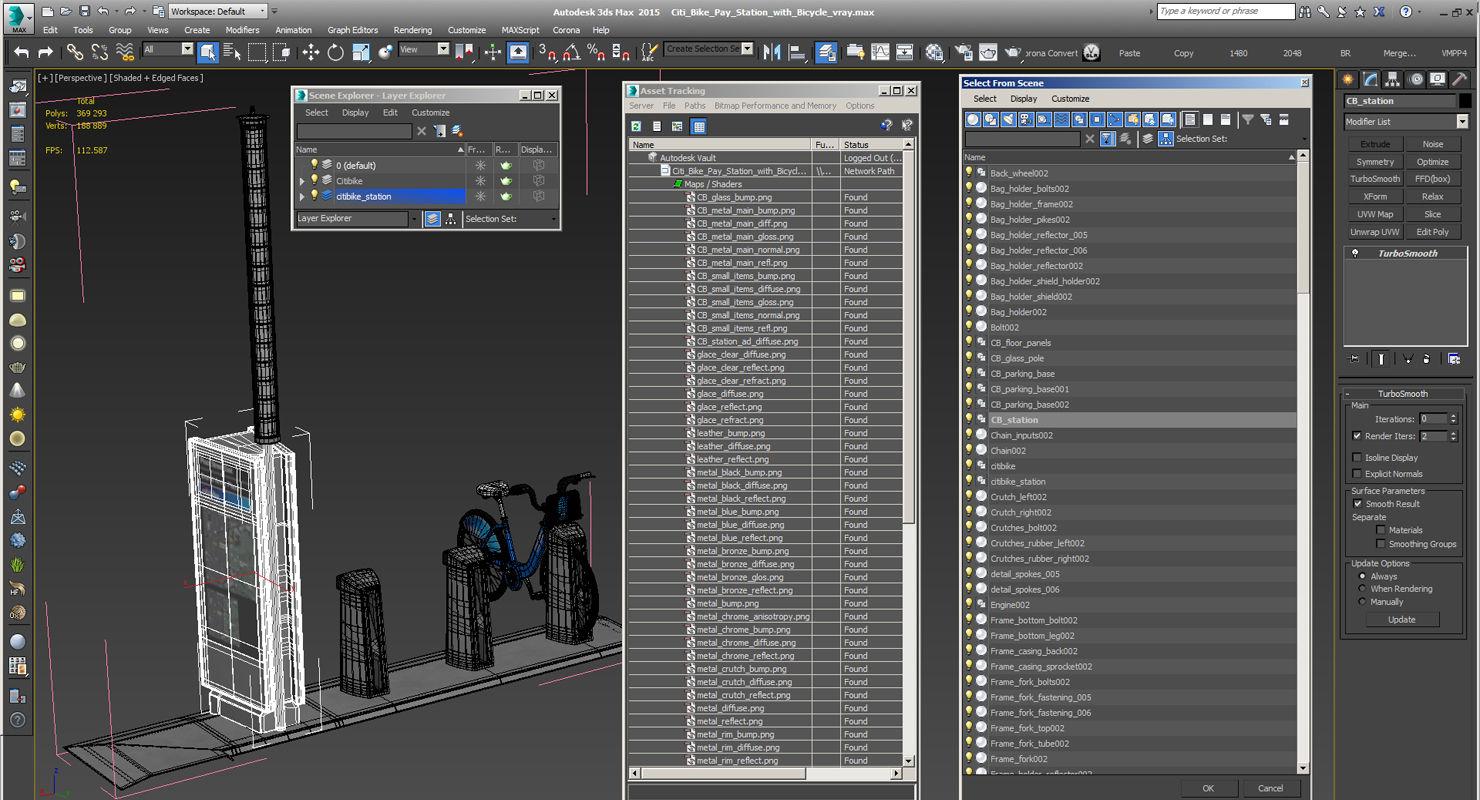
Task: Click the Mirror tool icon
Action: 772,52
